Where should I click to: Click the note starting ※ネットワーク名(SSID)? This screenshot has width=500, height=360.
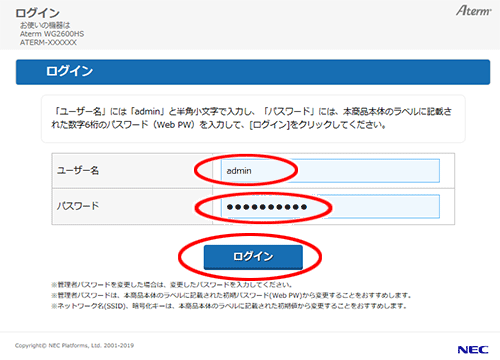click(x=229, y=306)
